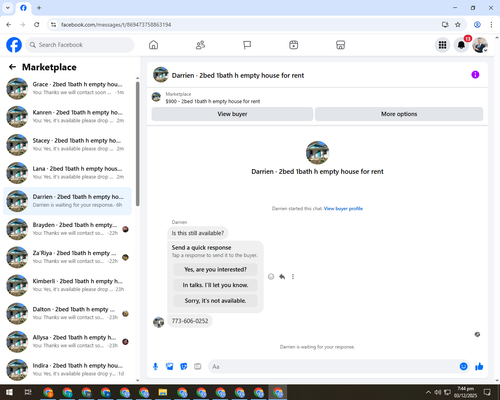Open the Reels video icon

[x=293, y=45]
